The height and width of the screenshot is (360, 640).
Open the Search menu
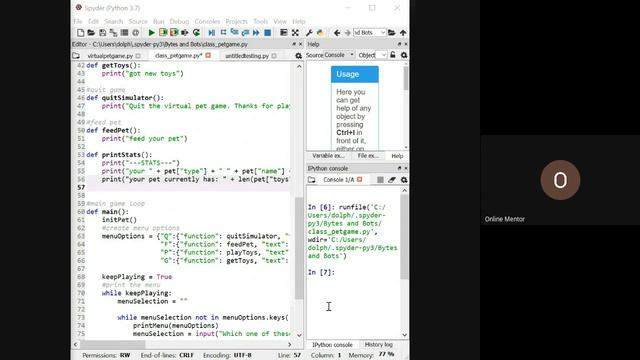tap(113, 21)
